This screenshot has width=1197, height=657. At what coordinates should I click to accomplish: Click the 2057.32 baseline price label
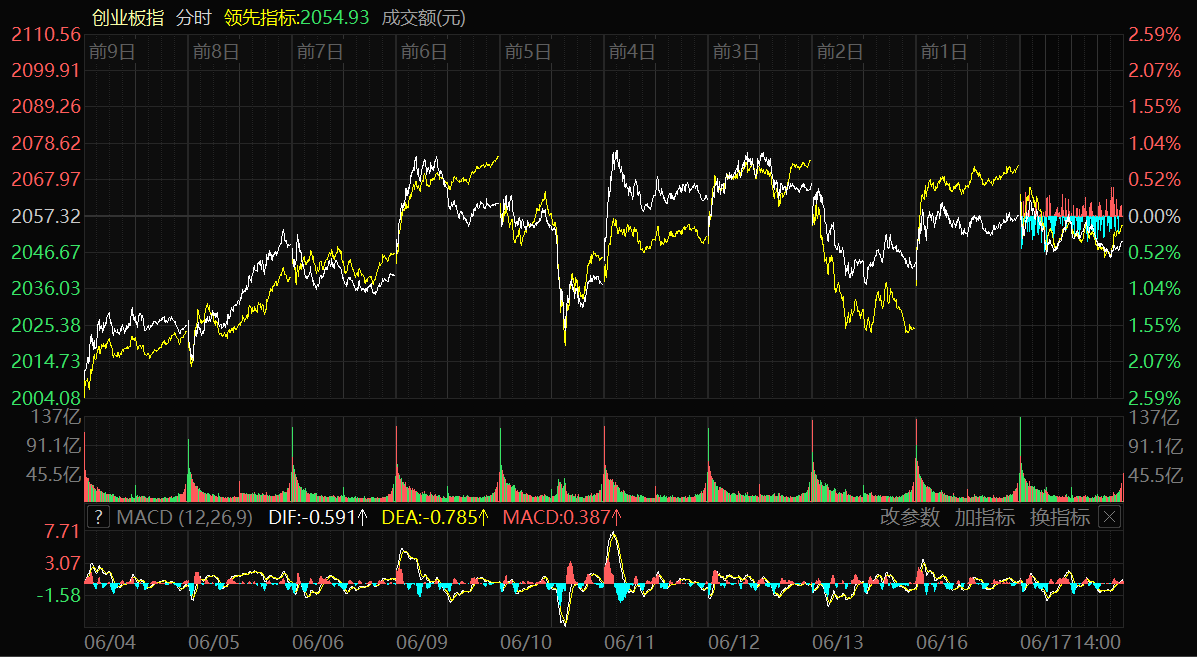coord(46,216)
